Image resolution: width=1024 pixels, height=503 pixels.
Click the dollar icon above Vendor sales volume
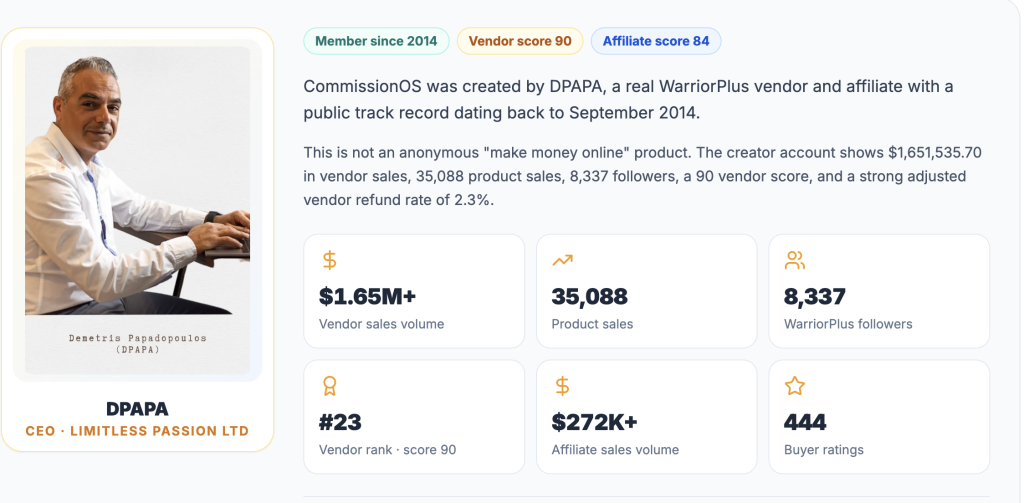(330, 261)
